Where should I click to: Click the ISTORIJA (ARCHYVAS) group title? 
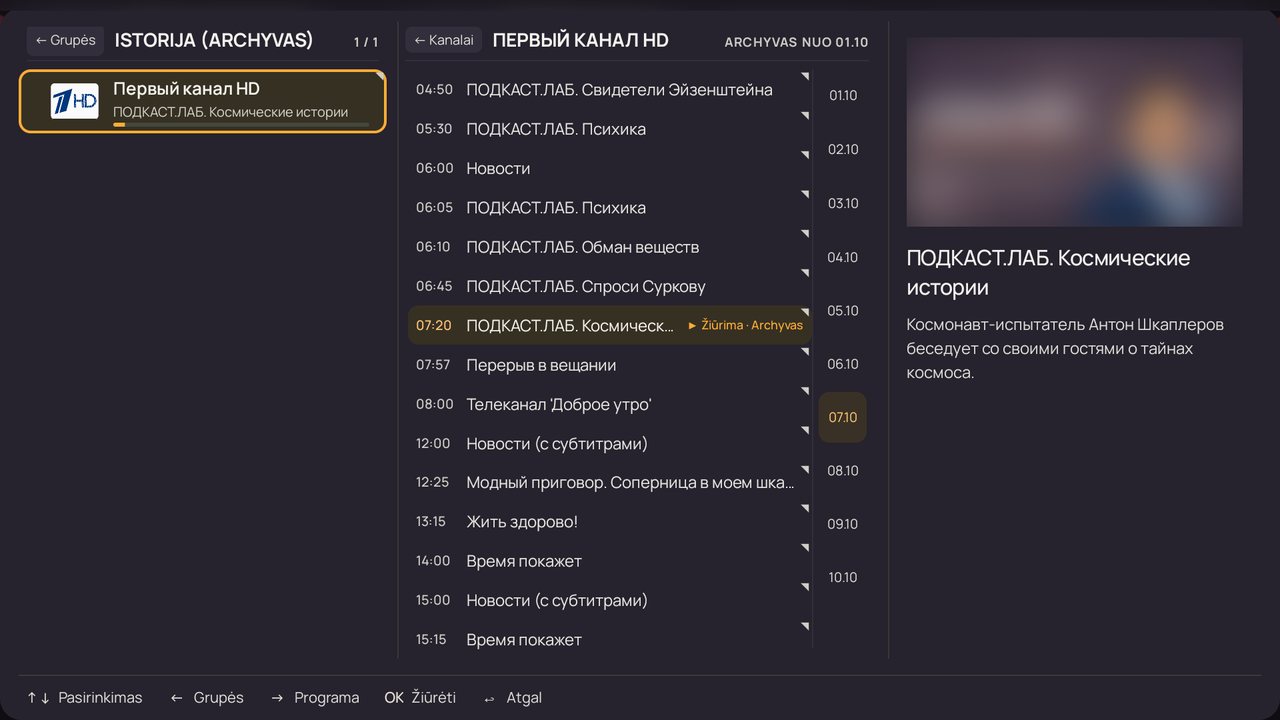pos(214,40)
